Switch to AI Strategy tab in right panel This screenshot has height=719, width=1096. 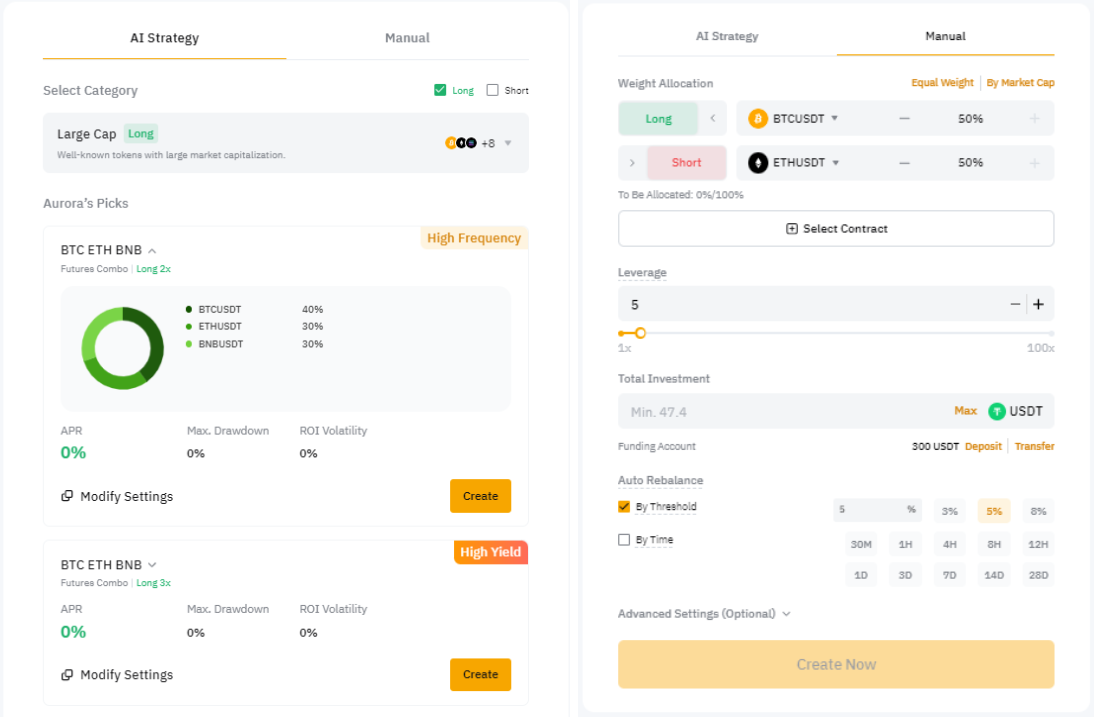(727, 36)
